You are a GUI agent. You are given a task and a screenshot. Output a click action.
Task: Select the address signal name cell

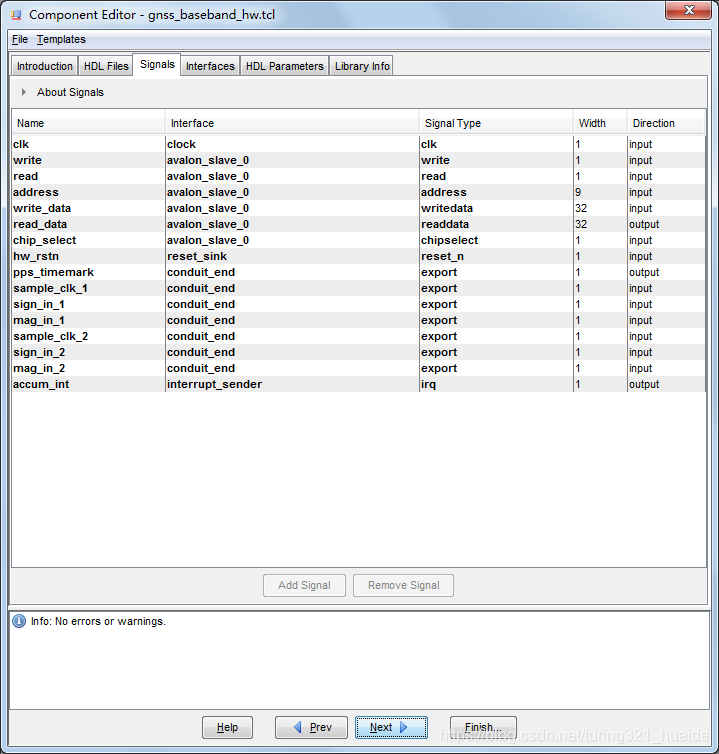tap(88, 192)
